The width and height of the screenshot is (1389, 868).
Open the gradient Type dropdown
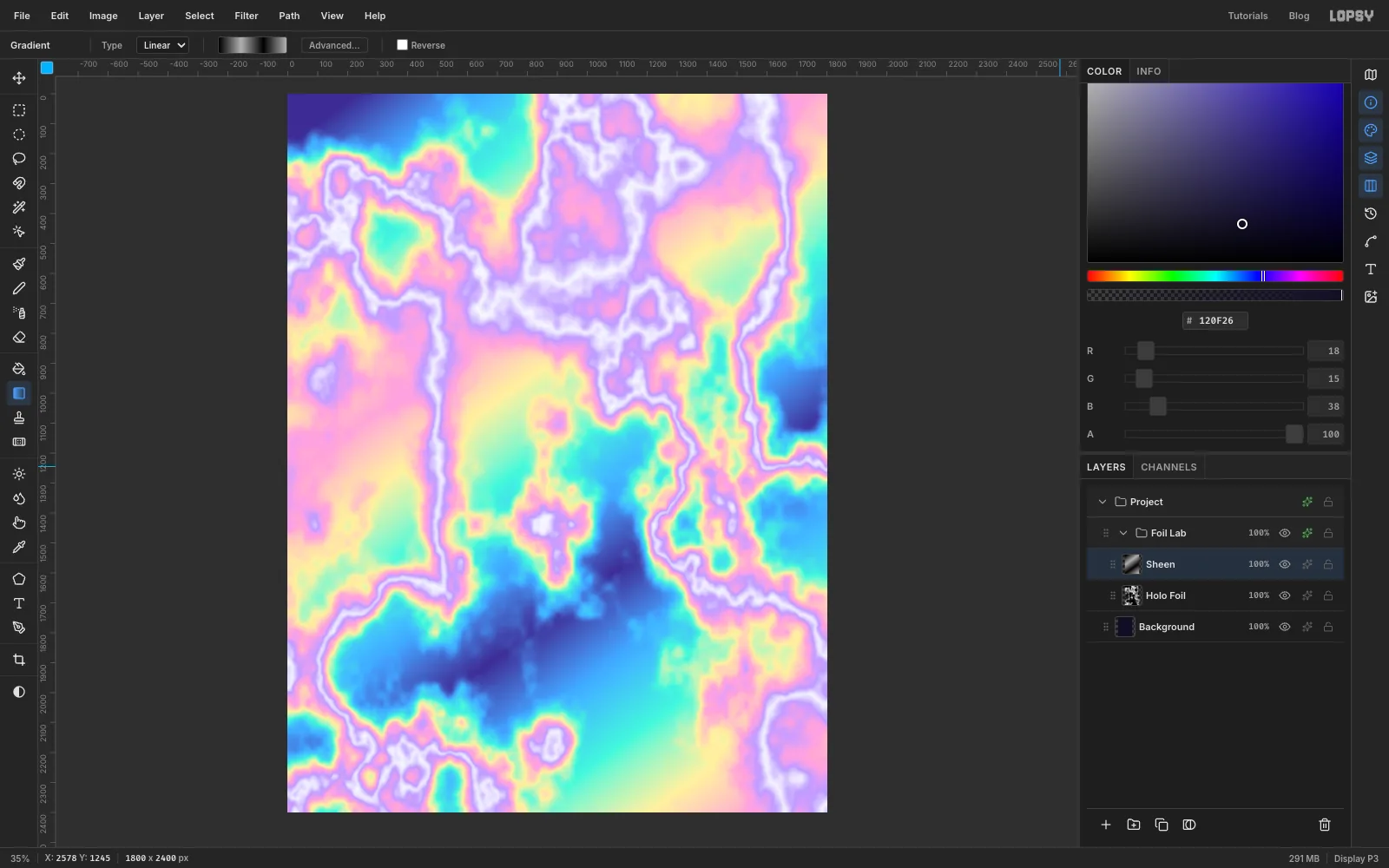(162, 45)
